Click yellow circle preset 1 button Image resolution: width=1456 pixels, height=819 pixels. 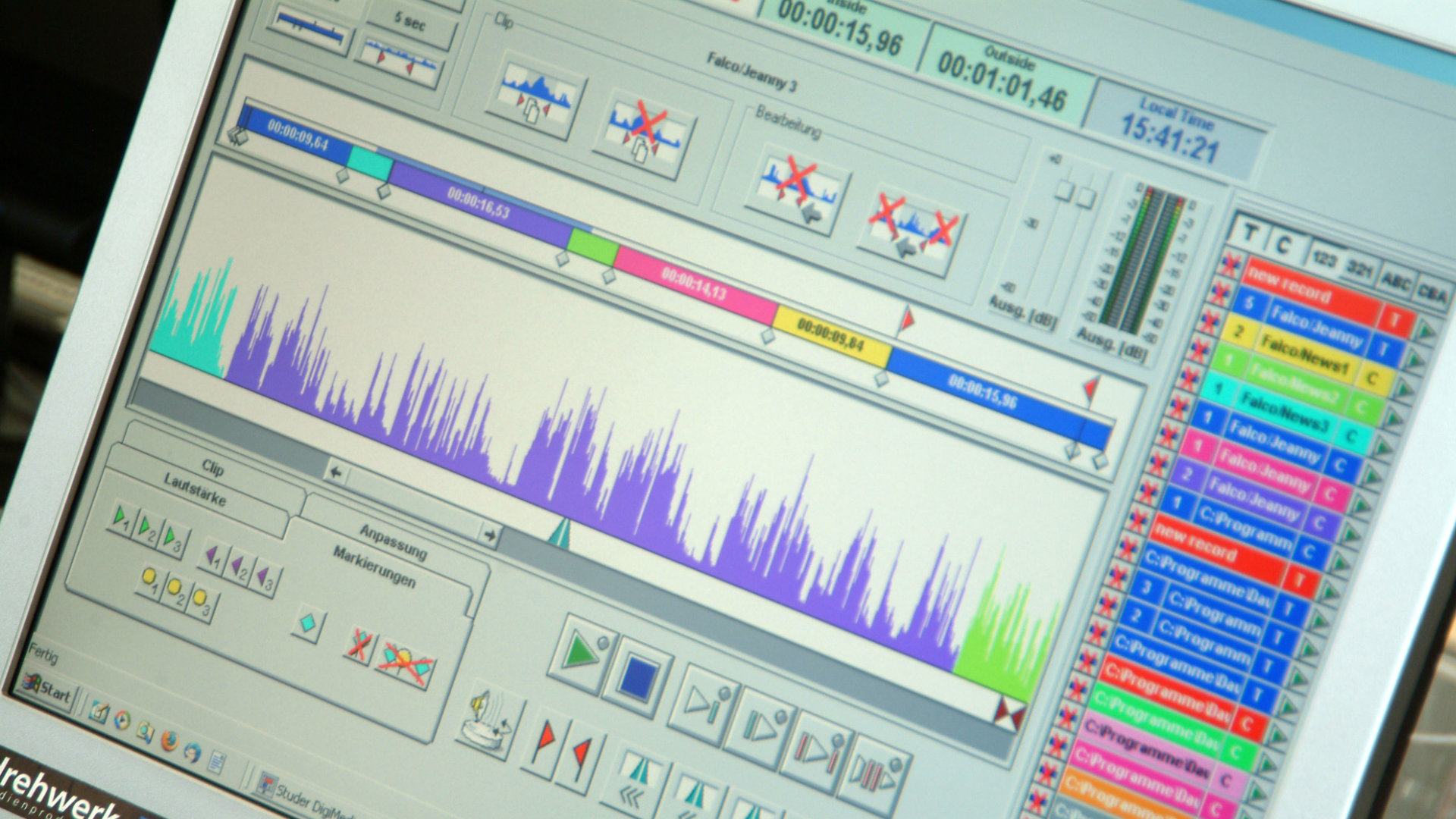[151, 583]
